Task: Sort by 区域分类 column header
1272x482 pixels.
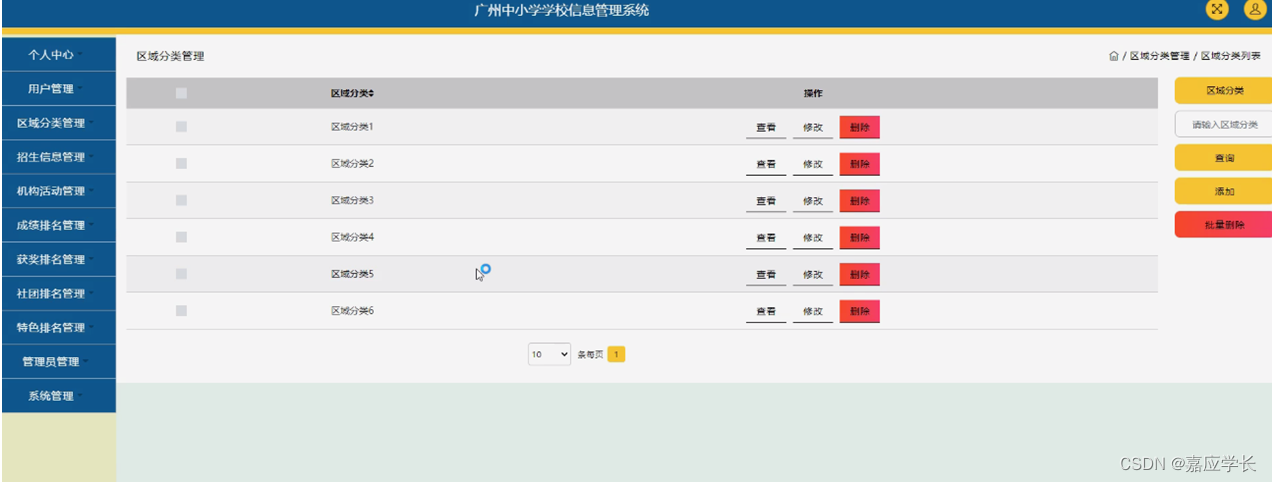Action: coord(353,93)
